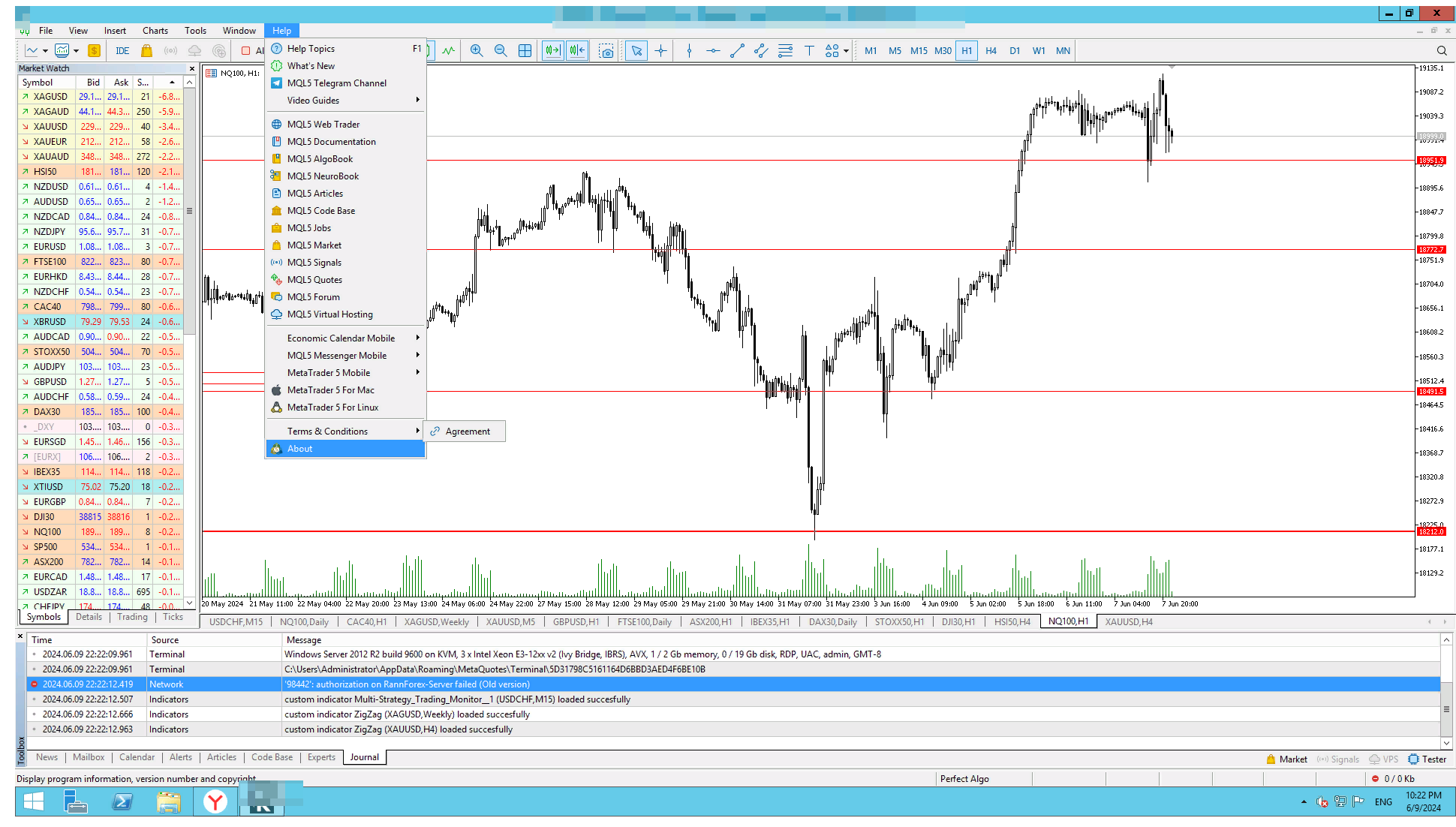Select the NQ100 symbol row

pyautogui.click(x=101, y=532)
